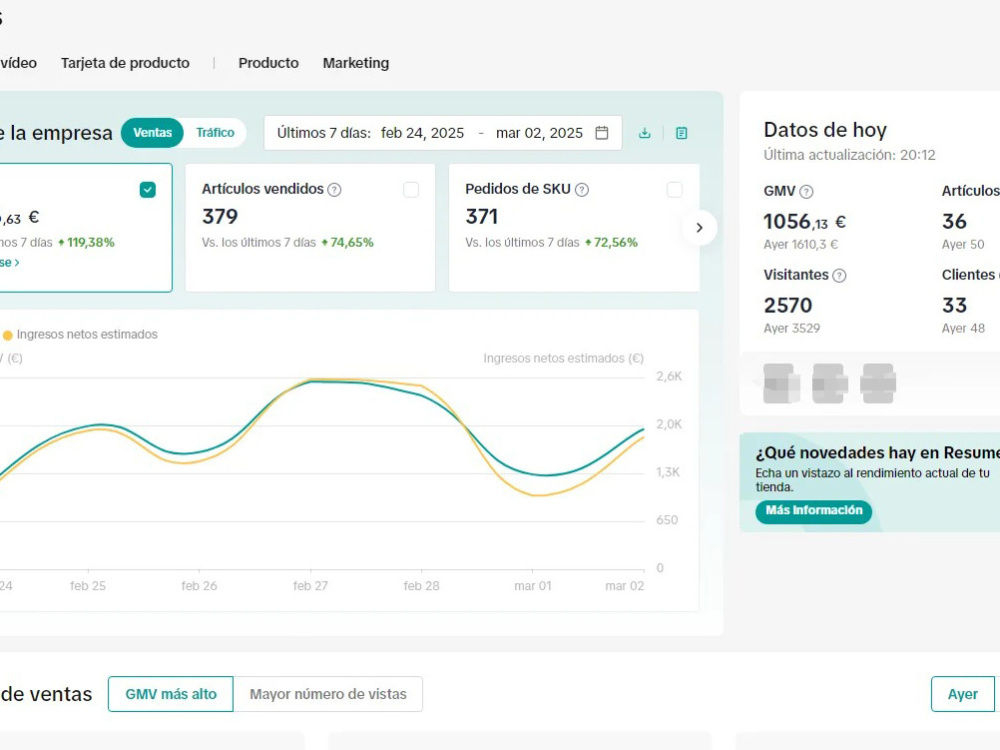Click the 2,6K axis value

pyautogui.click(x=669, y=376)
